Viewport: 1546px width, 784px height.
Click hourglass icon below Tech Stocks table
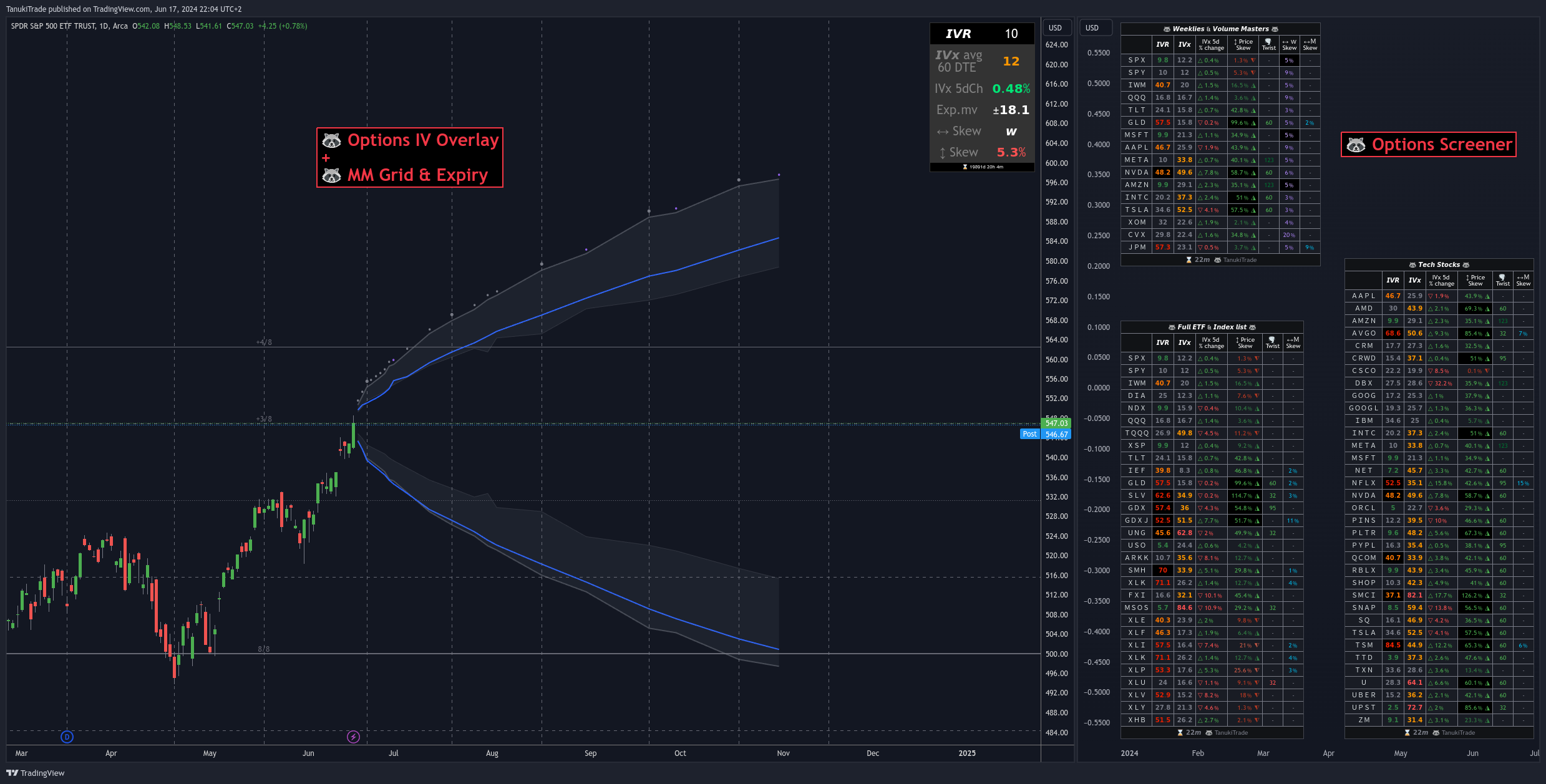[1407, 733]
